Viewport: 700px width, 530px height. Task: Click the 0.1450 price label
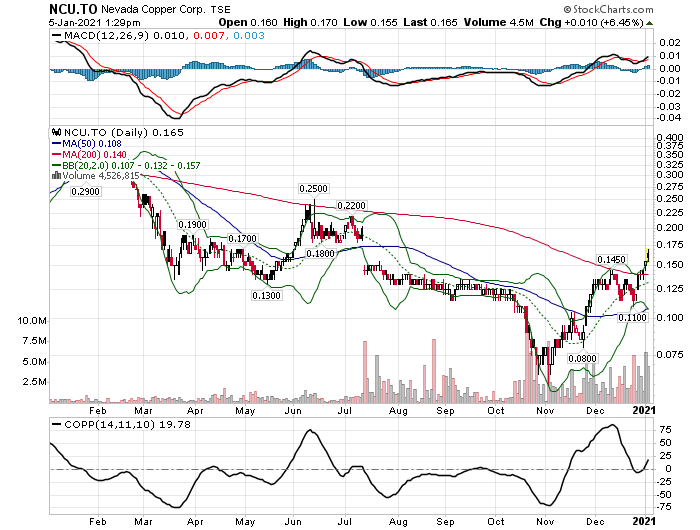click(611, 259)
